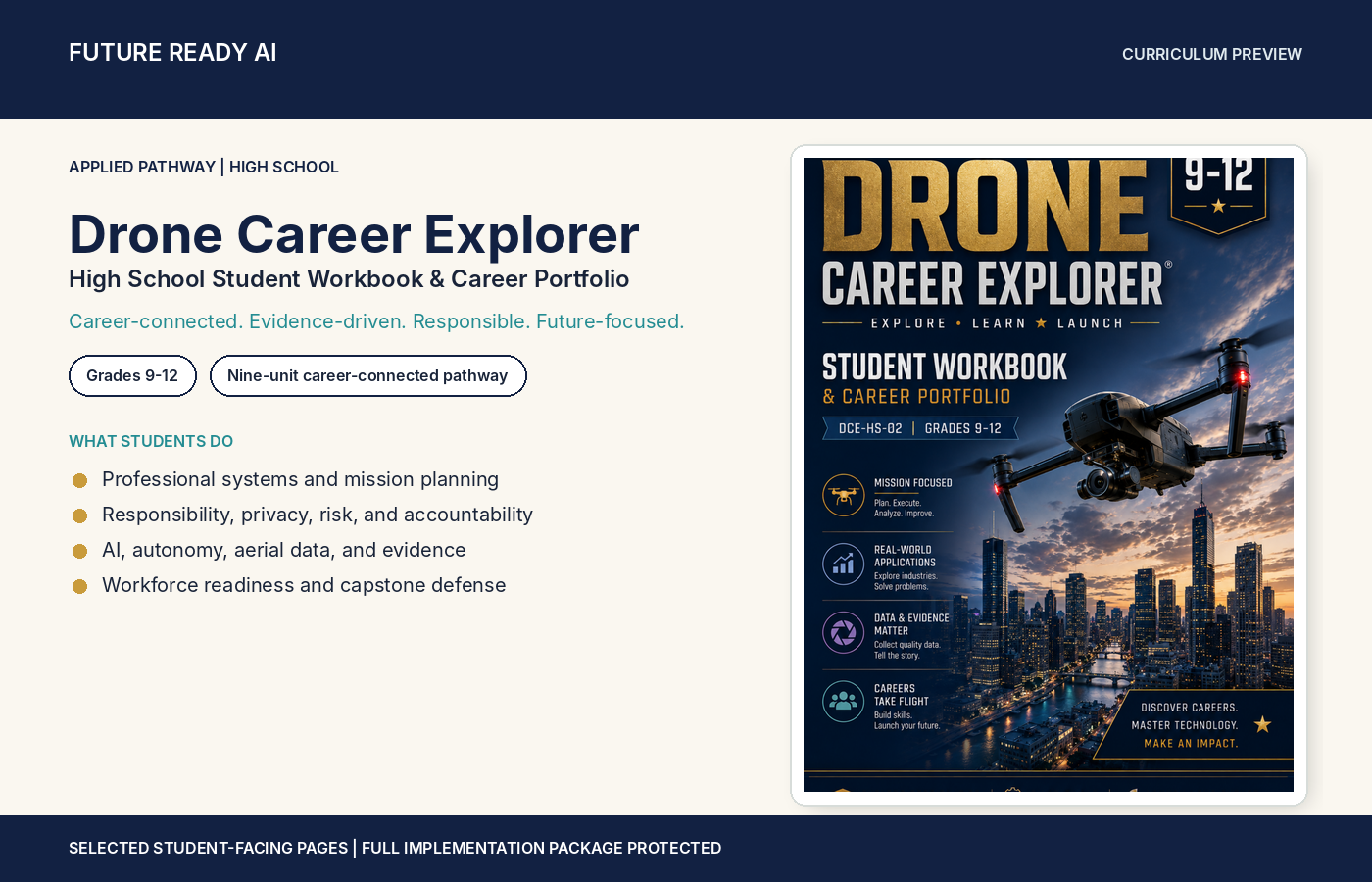Click 'Responsibility, privacy, risk, and accountability' item
Image resolution: width=1372 pixels, height=882 pixels.
[x=318, y=514]
